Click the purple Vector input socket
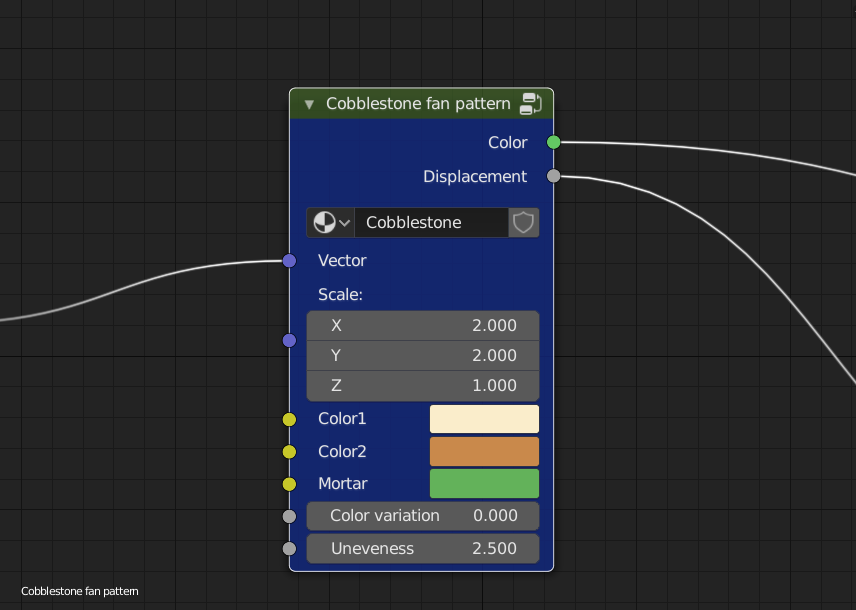 [289, 260]
